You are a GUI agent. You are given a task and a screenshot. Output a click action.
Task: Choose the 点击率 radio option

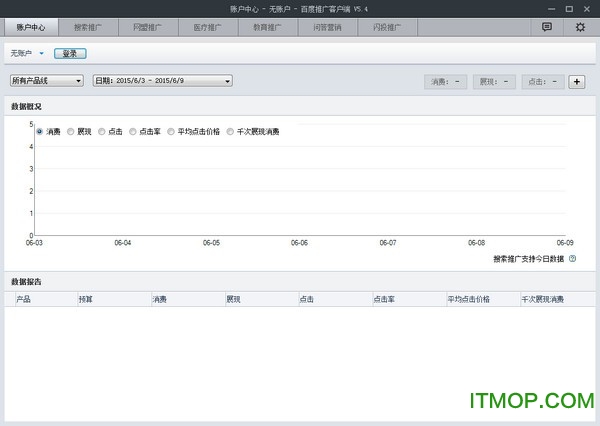click(x=133, y=131)
